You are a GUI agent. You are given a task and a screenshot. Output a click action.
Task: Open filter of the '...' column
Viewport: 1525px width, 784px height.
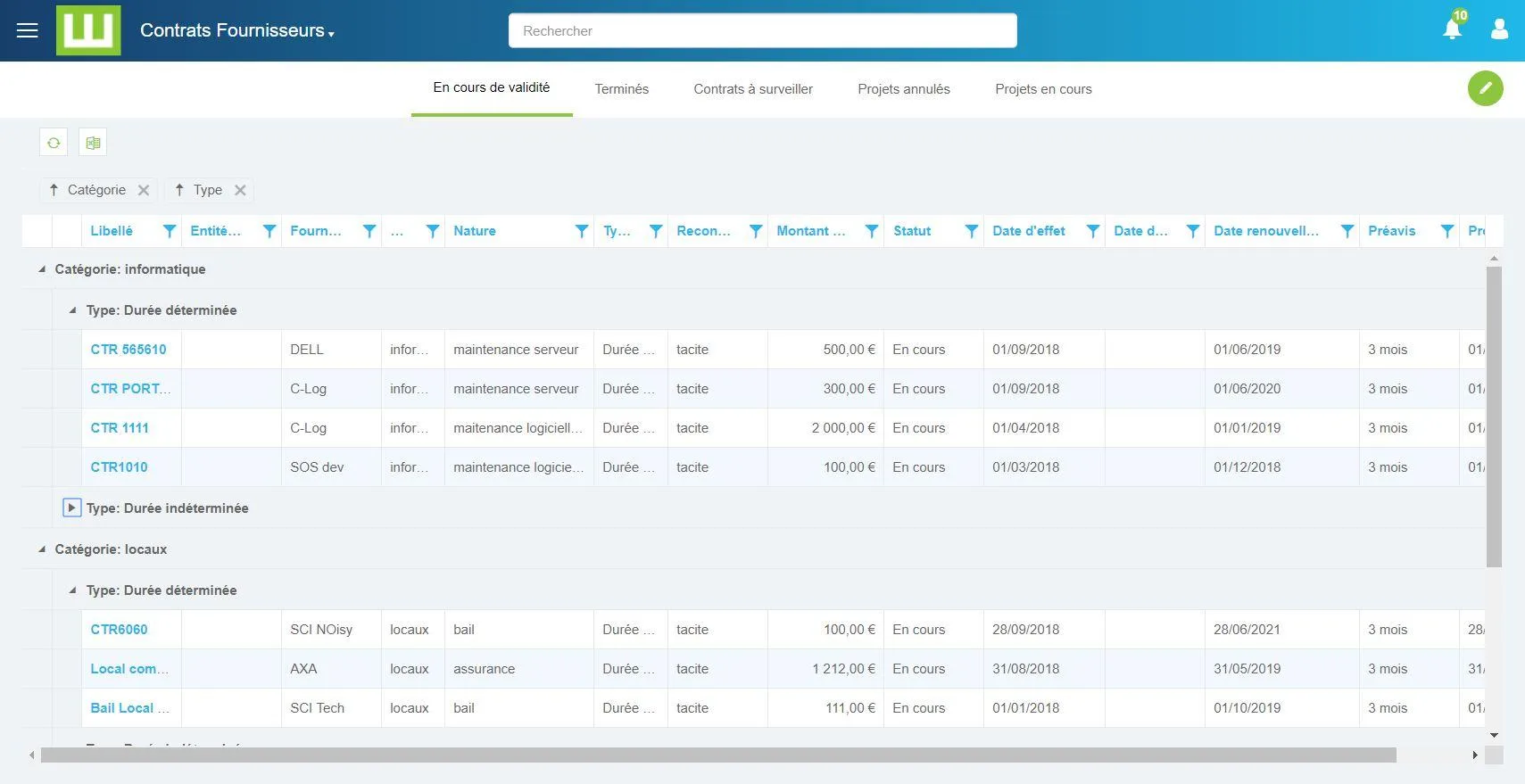point(433,231)
